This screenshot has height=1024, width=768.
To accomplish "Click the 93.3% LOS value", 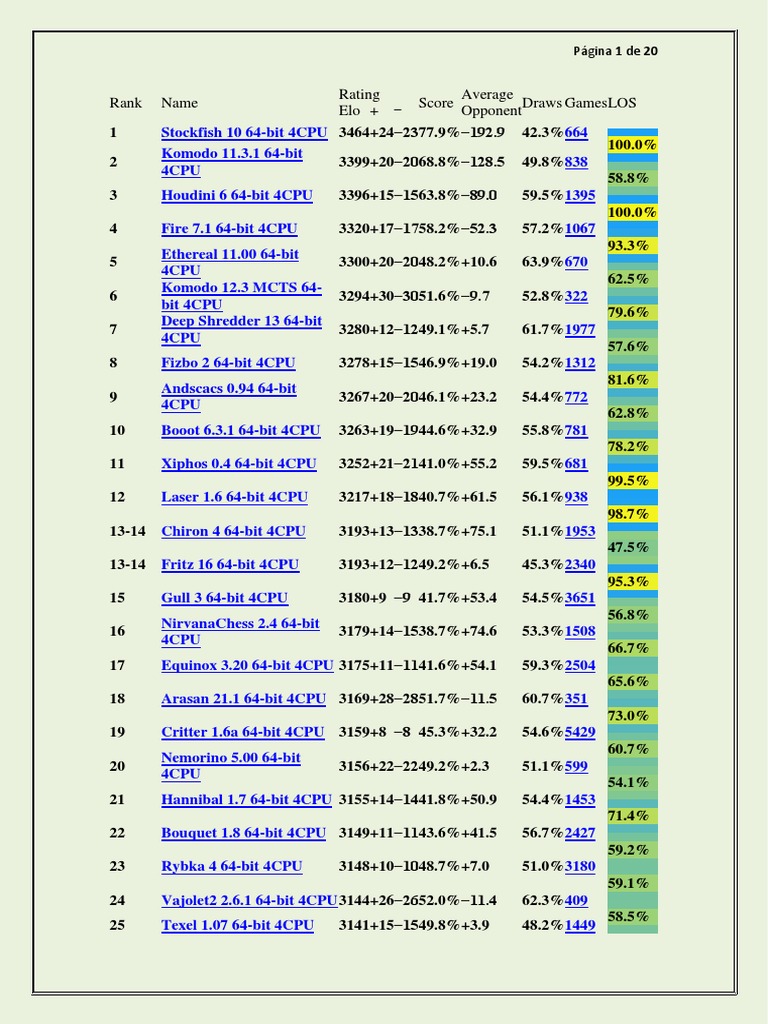I will 628,246.
